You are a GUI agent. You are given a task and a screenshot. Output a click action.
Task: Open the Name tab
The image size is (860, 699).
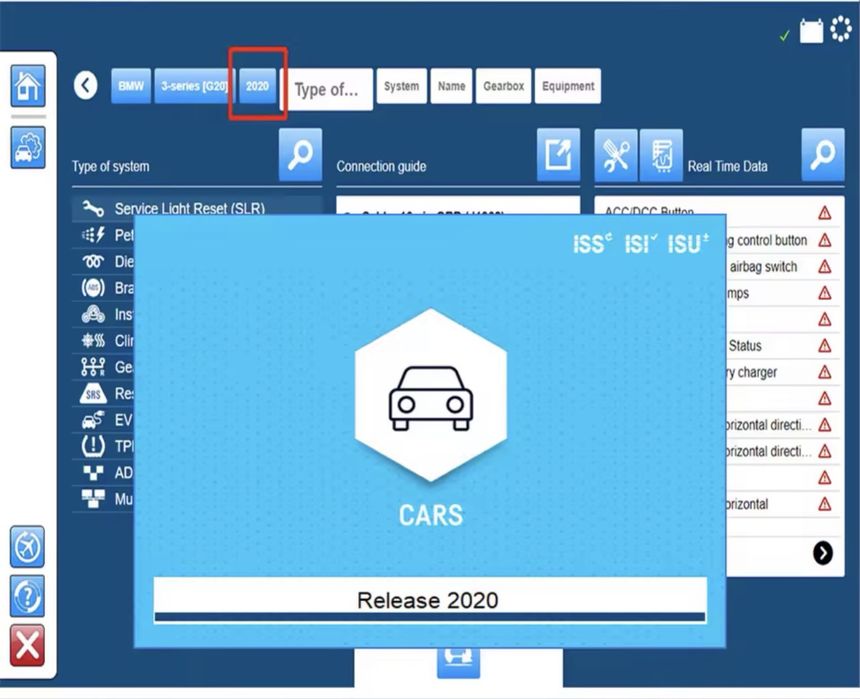[451, 86]
